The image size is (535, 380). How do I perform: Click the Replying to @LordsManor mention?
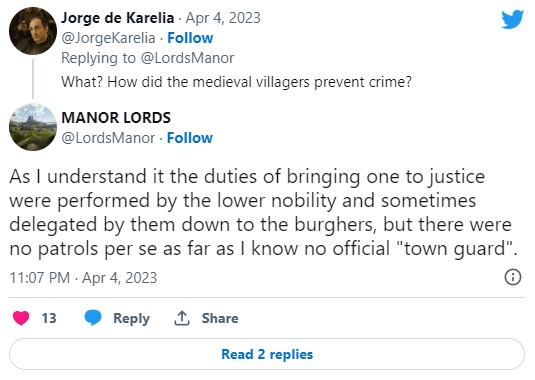click(x=187, y=58)
